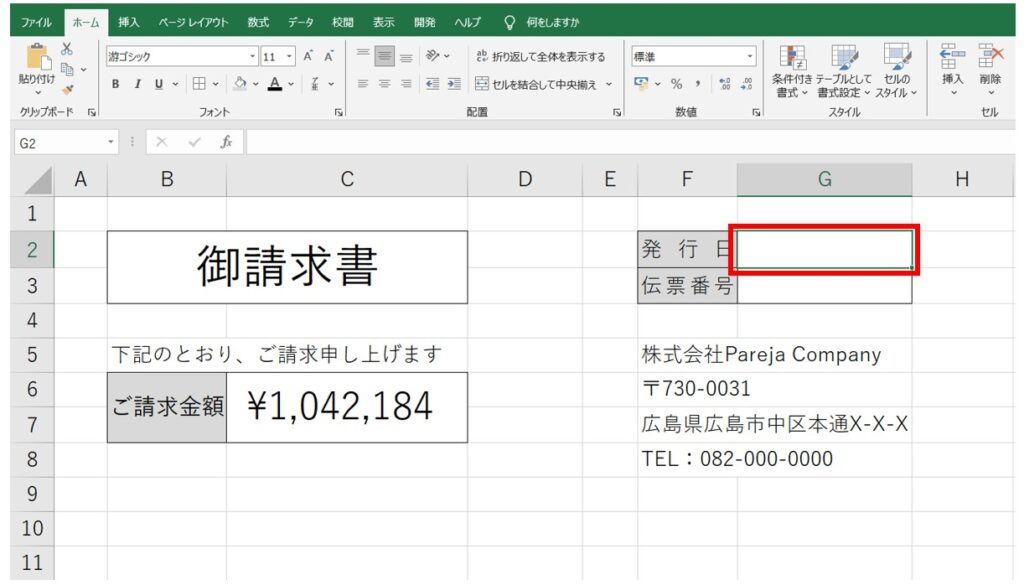Open the 条件付き書式 conditional formatting icon
The height and width of the screenshot is (585, 1024).
pos(792,70)
